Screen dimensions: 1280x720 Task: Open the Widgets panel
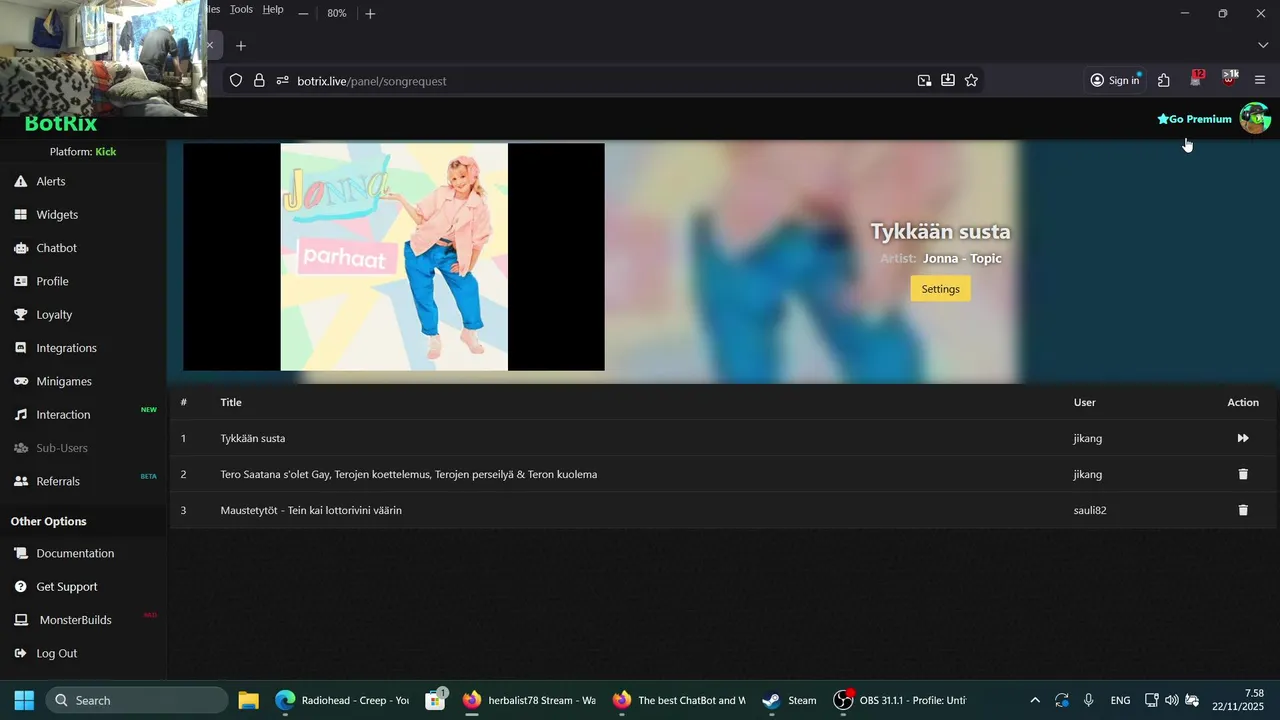click(56, 214)
